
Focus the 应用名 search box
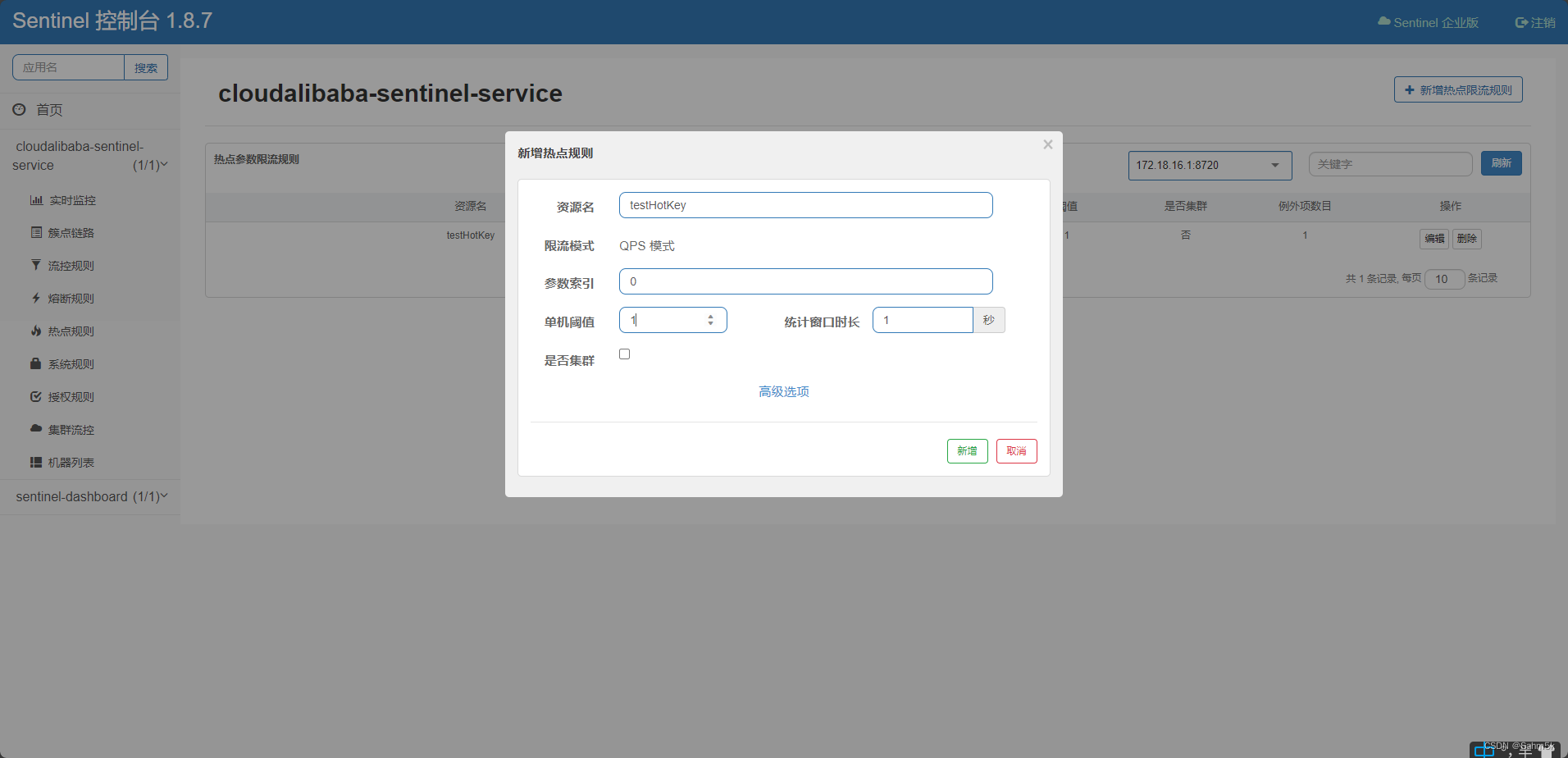(x=68, y=67)
